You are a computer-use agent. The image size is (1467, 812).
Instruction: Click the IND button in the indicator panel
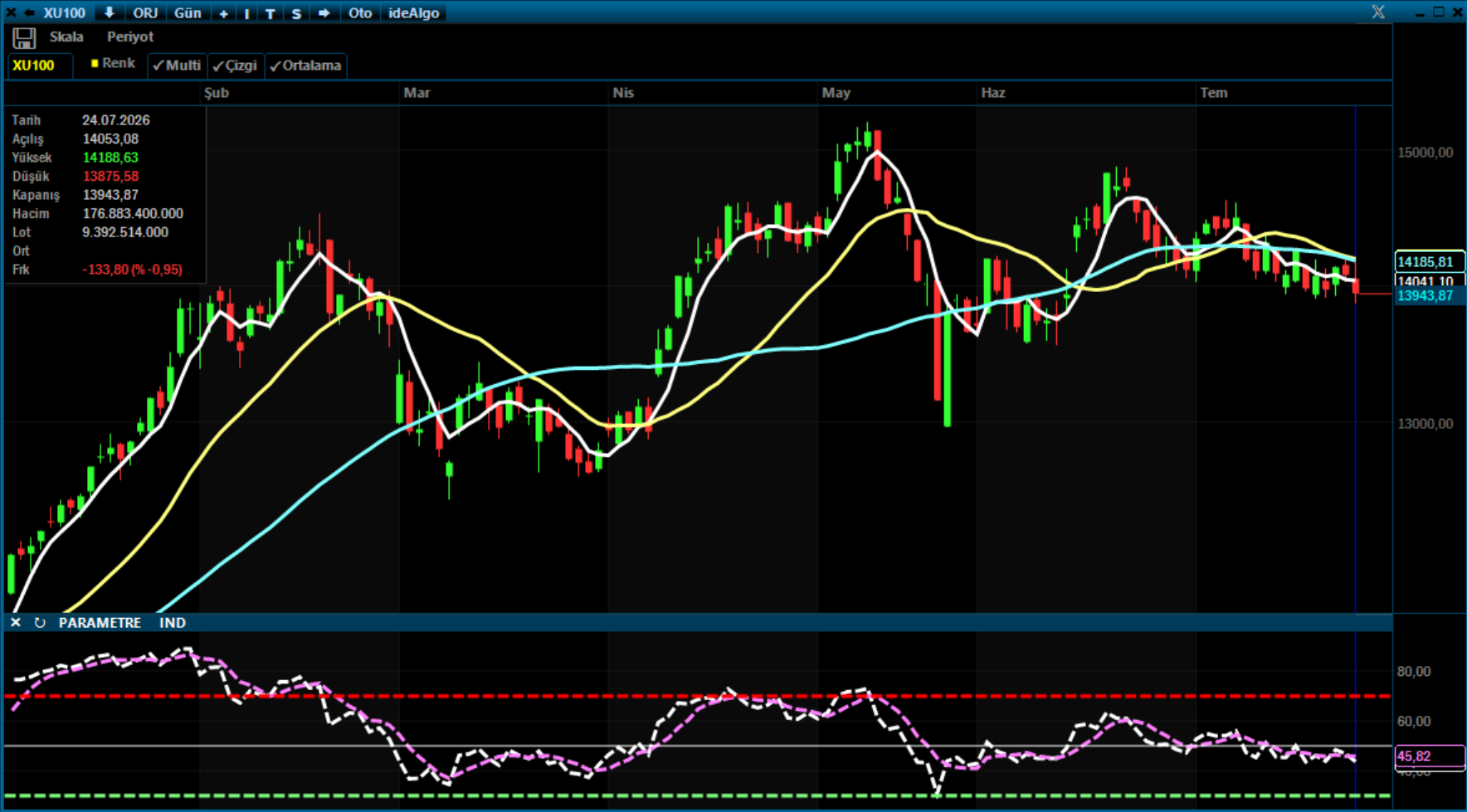[173, 623]
